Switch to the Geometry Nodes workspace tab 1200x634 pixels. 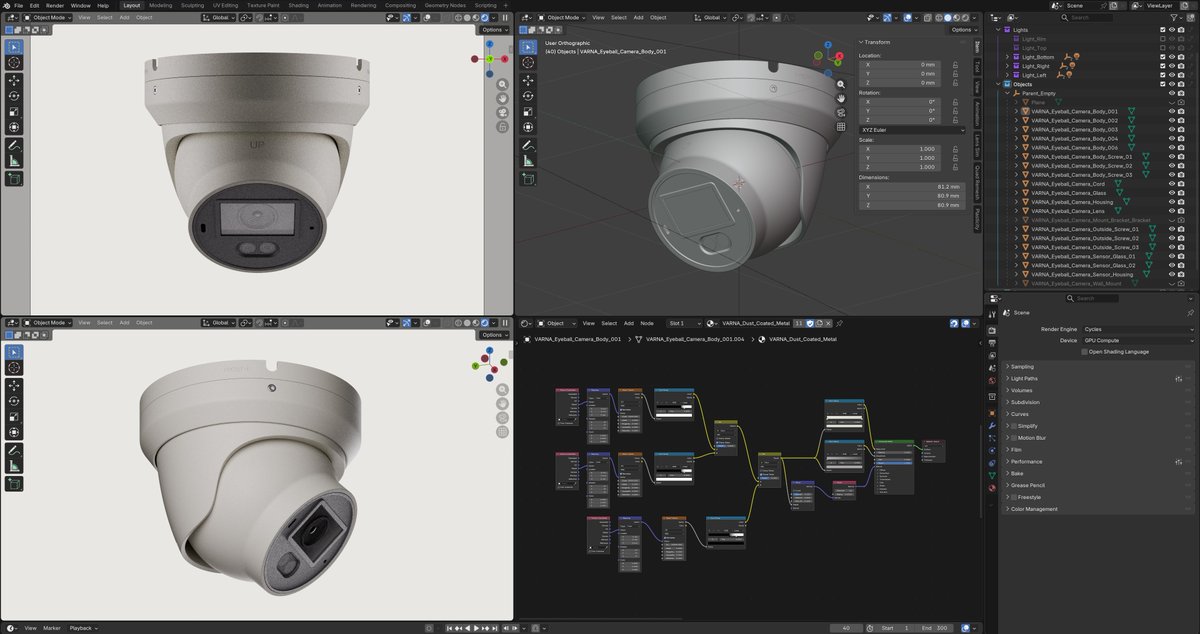445,5
